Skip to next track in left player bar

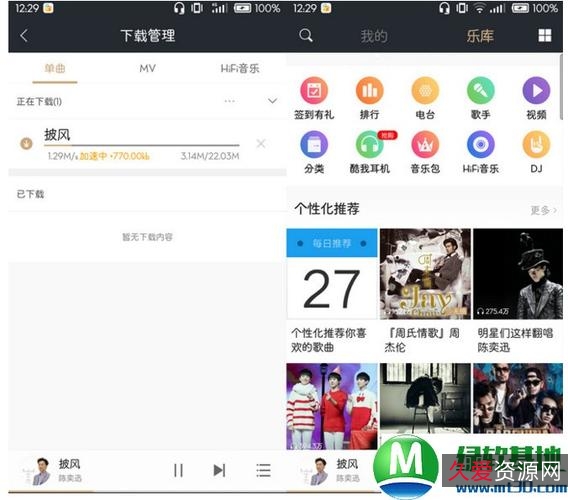[219, 470]
